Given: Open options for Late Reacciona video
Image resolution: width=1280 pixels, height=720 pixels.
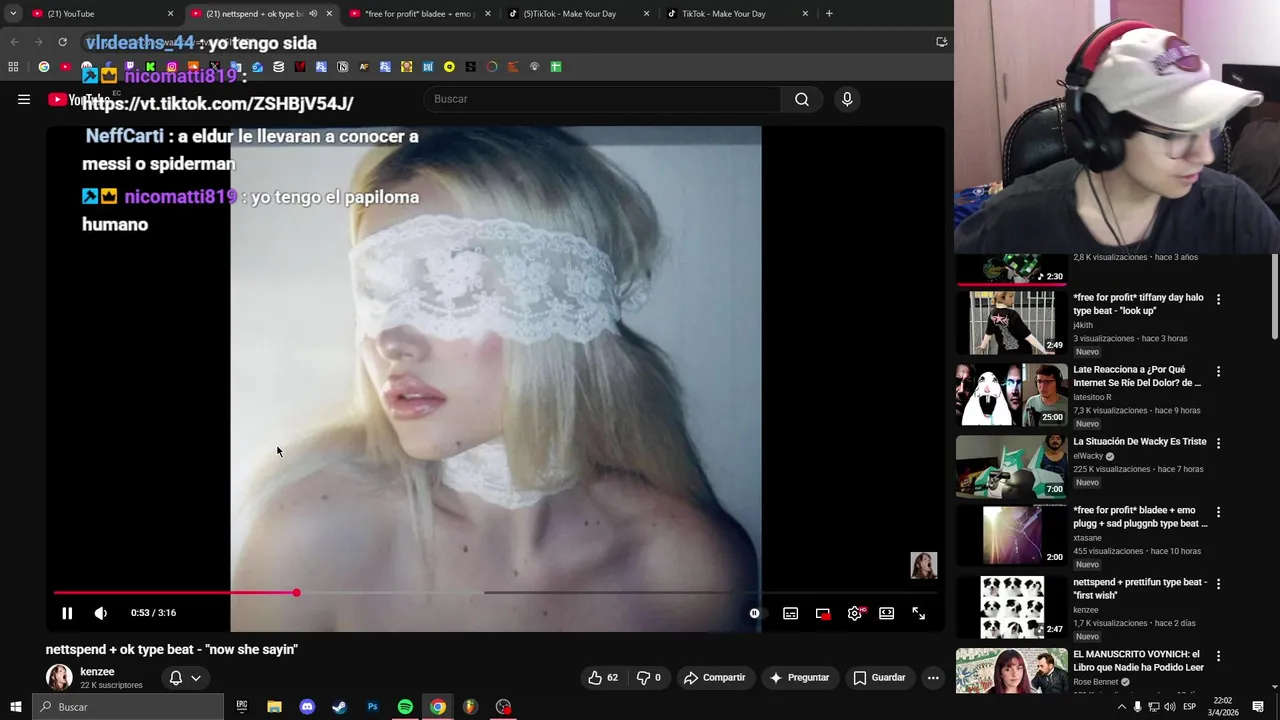Looking at the screenshot, I should (x=1218, y=371).
